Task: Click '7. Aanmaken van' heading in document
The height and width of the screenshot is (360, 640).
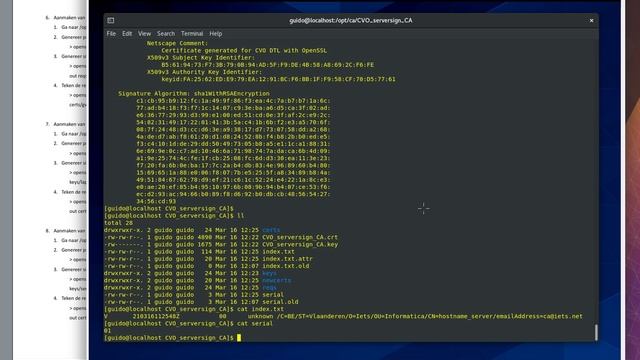Action: (x=65, y=124)
